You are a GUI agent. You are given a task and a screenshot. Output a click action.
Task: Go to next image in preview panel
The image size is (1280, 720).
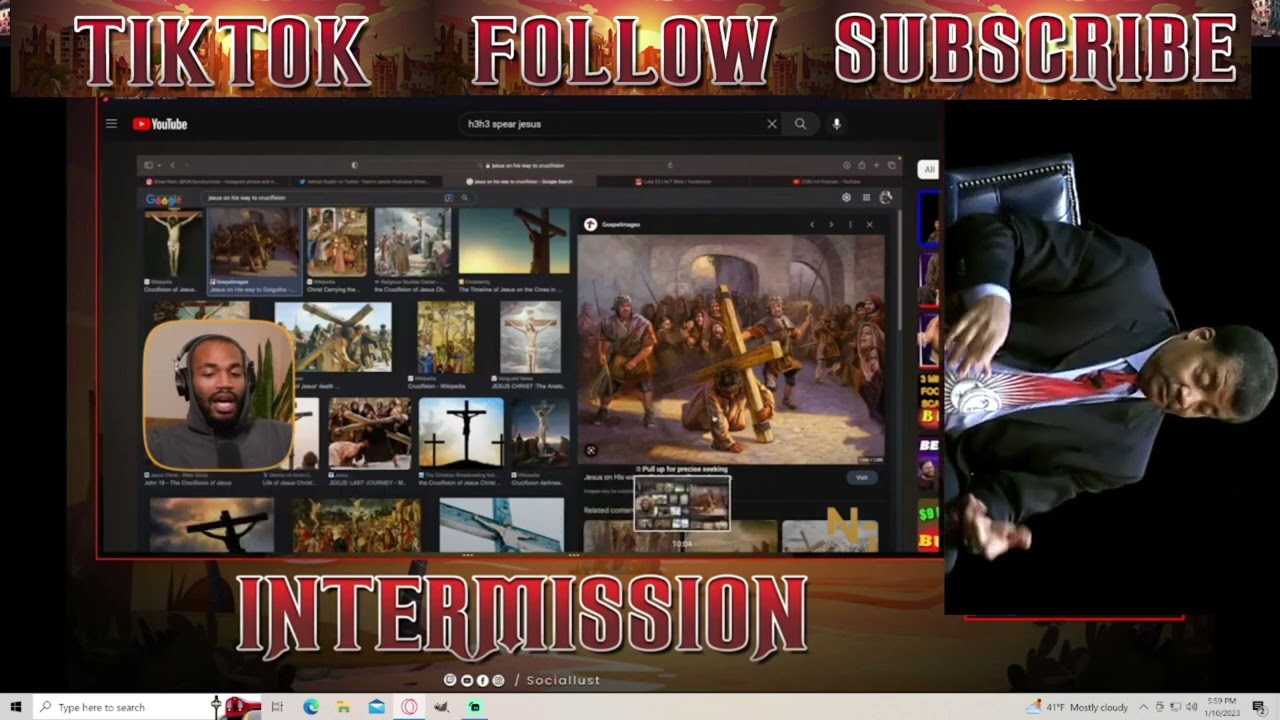click(830, 225)
